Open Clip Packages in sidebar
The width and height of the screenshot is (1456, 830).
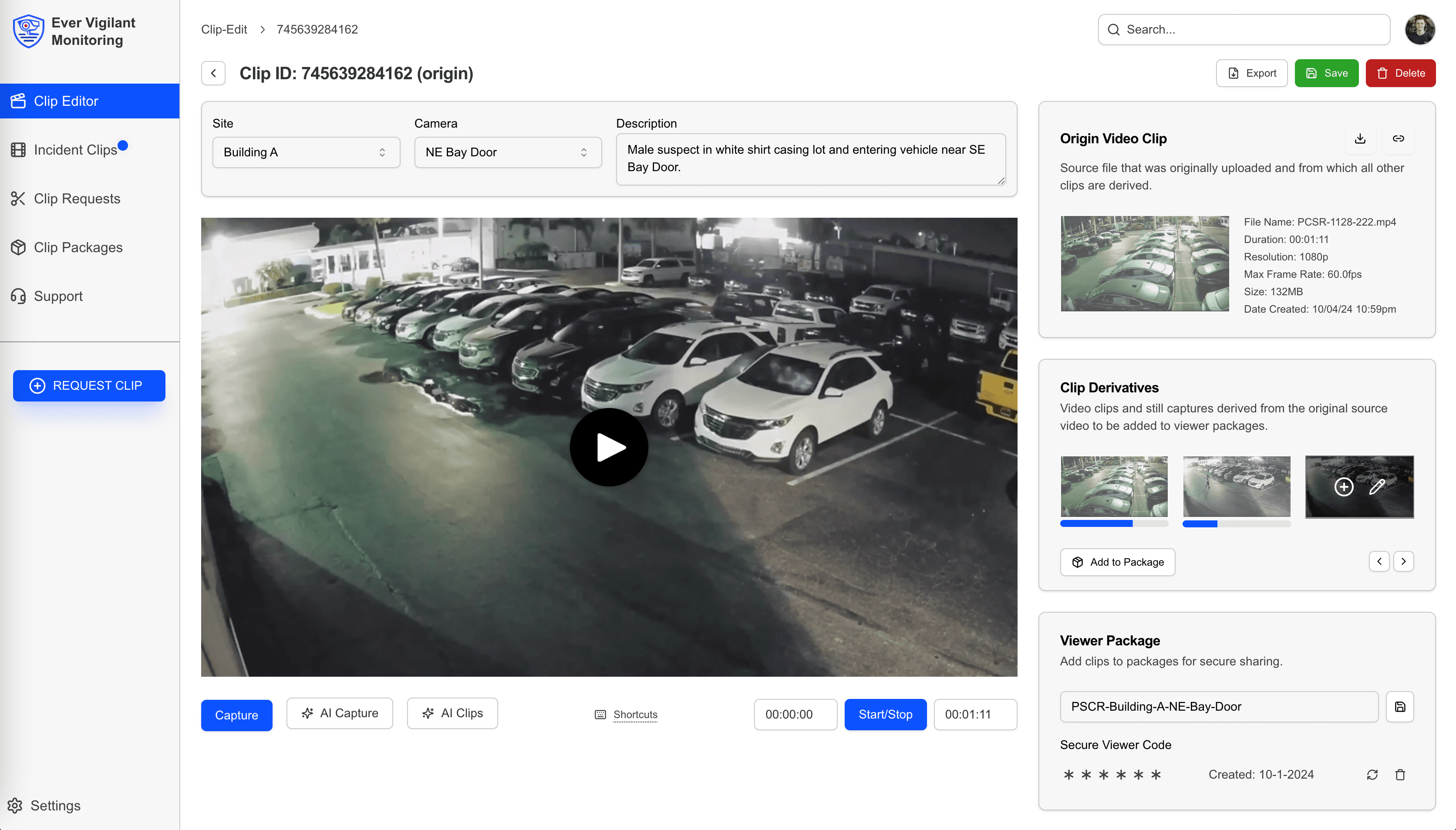click(78, 247)
